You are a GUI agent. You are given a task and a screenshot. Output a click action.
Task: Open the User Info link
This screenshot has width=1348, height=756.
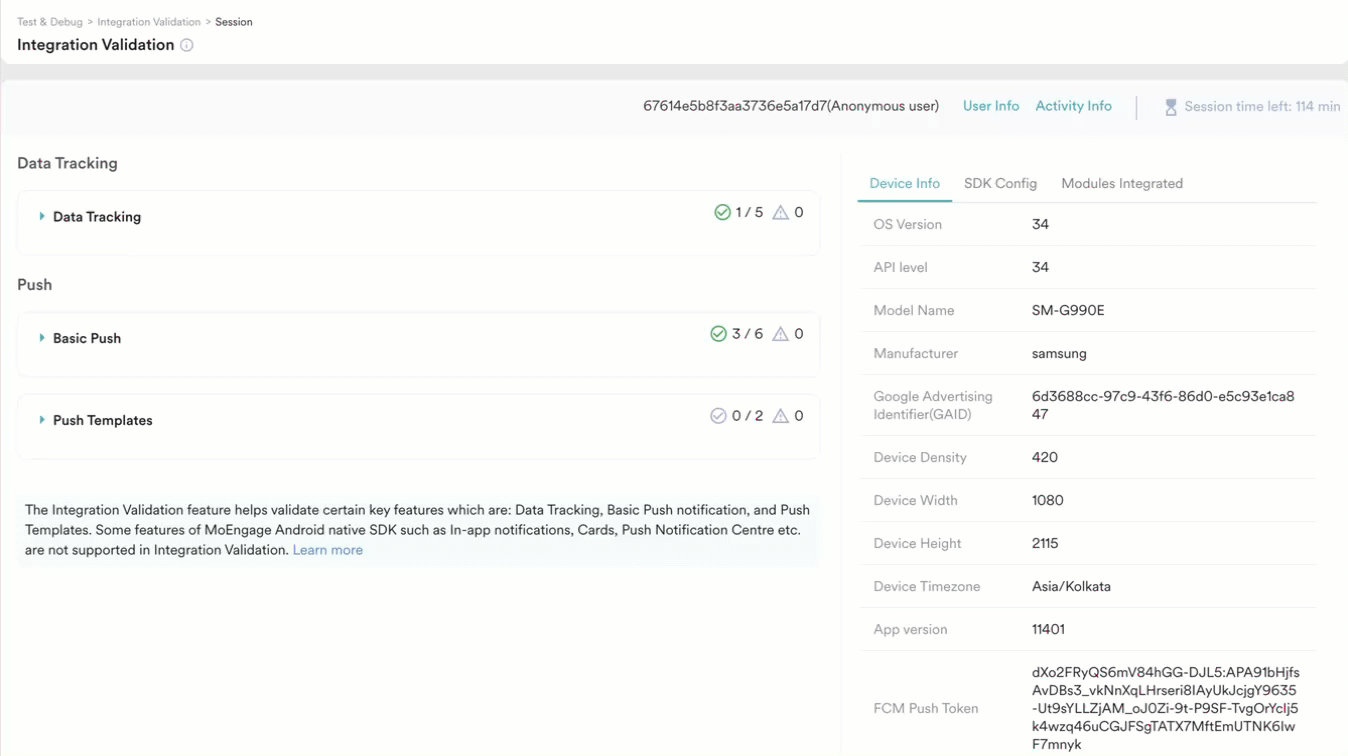point(990,106)
